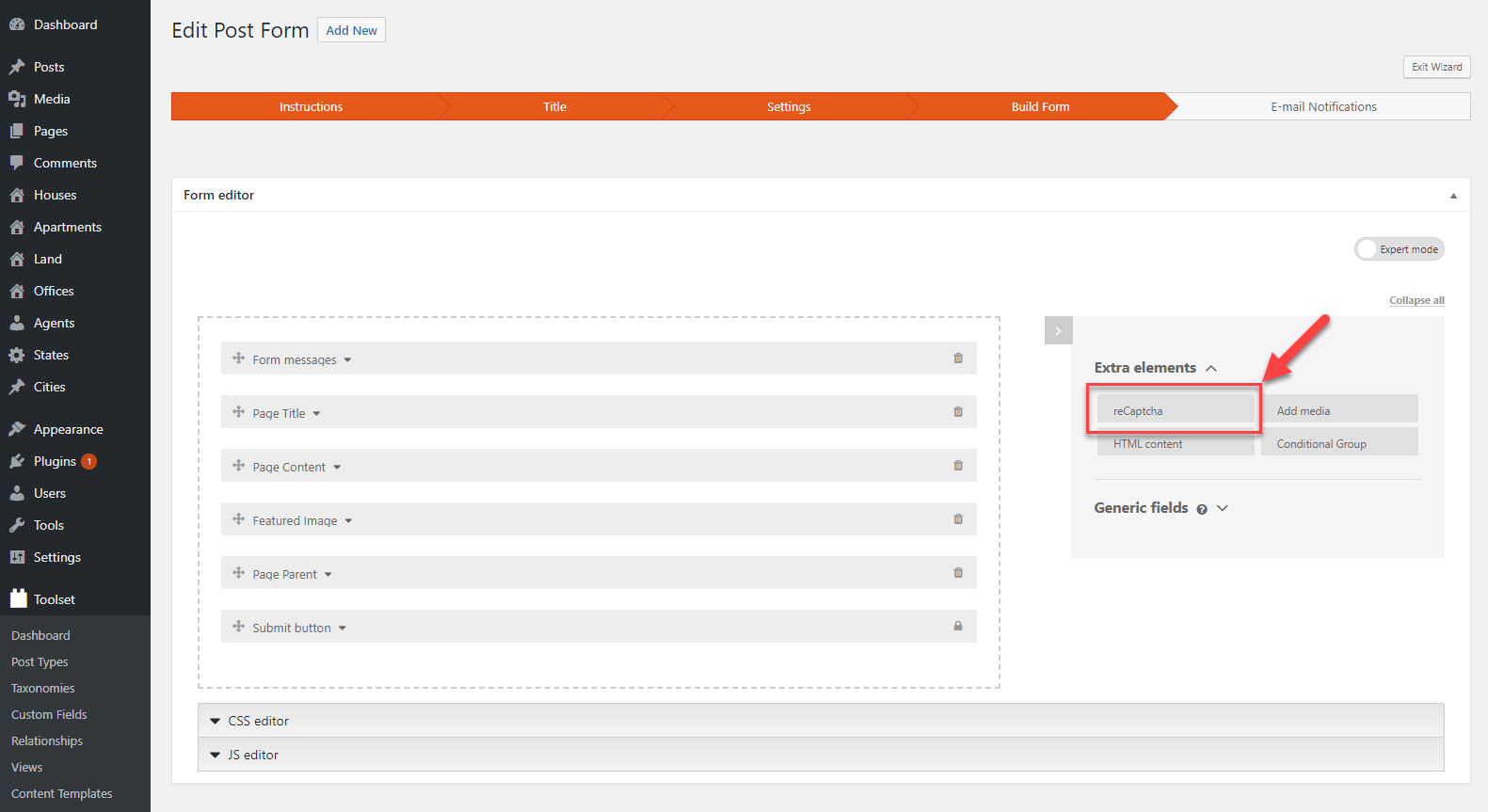Click the Houses home icon

pos(17,195)
